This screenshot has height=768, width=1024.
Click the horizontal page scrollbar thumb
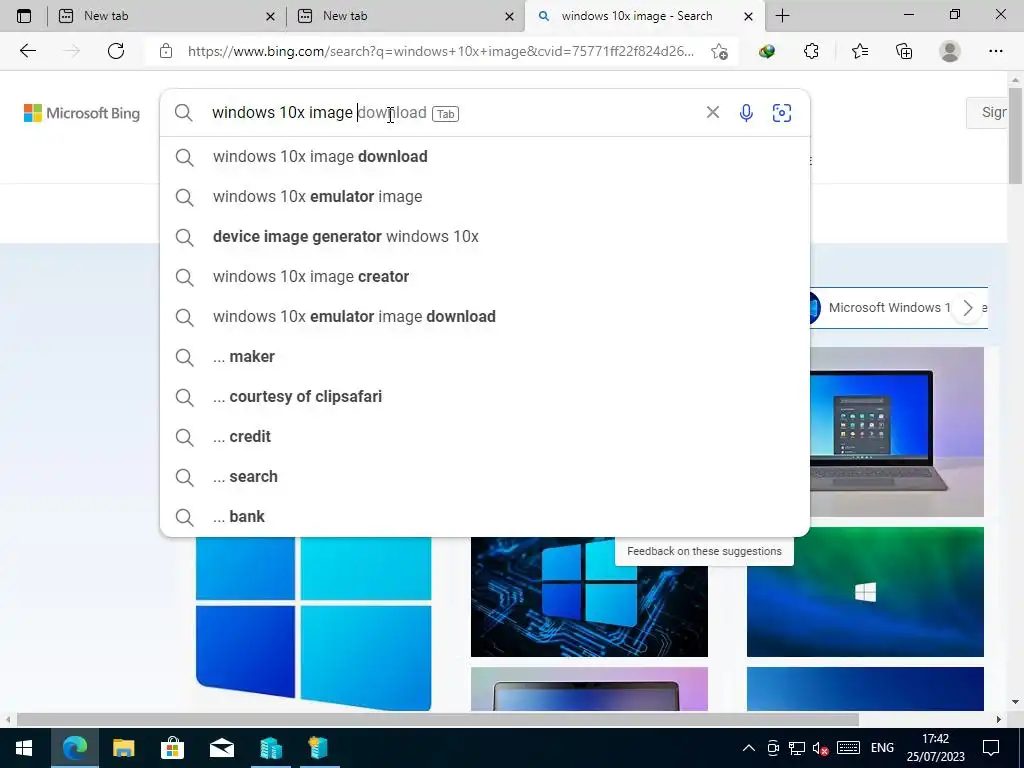[x=438, y=720]
